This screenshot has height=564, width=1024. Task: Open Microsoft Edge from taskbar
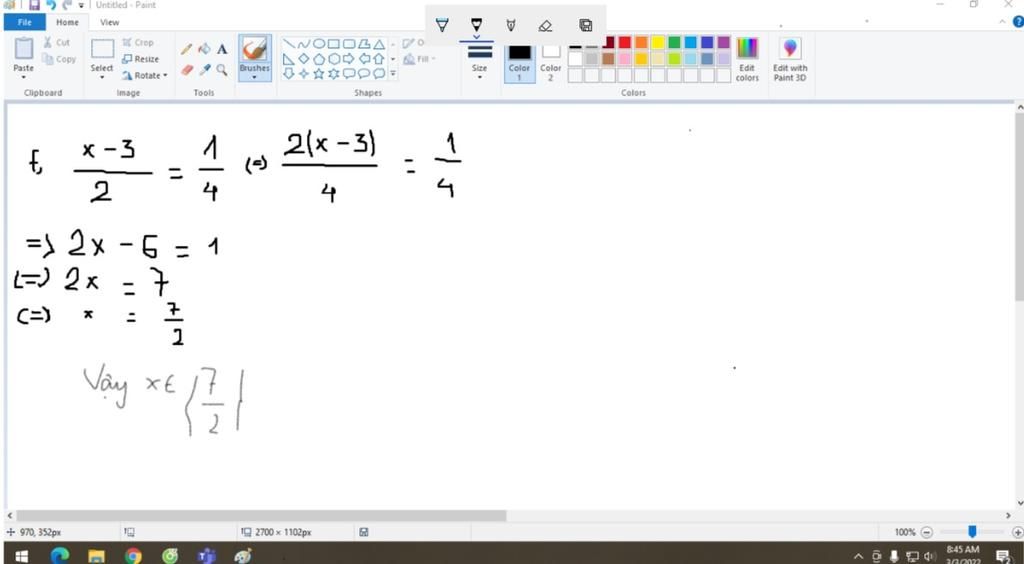(59, 556)
